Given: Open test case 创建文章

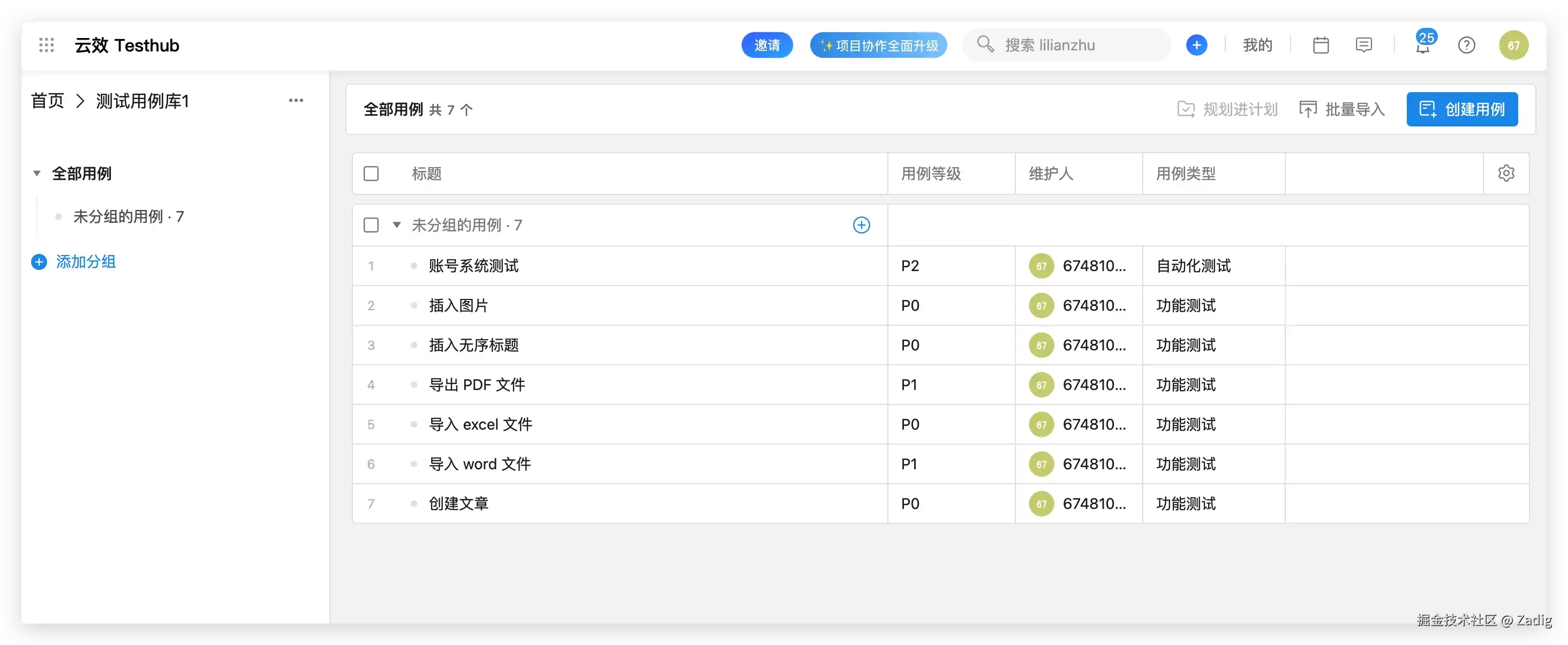Looking at the screenshot, I should click(x=458, y=504).
